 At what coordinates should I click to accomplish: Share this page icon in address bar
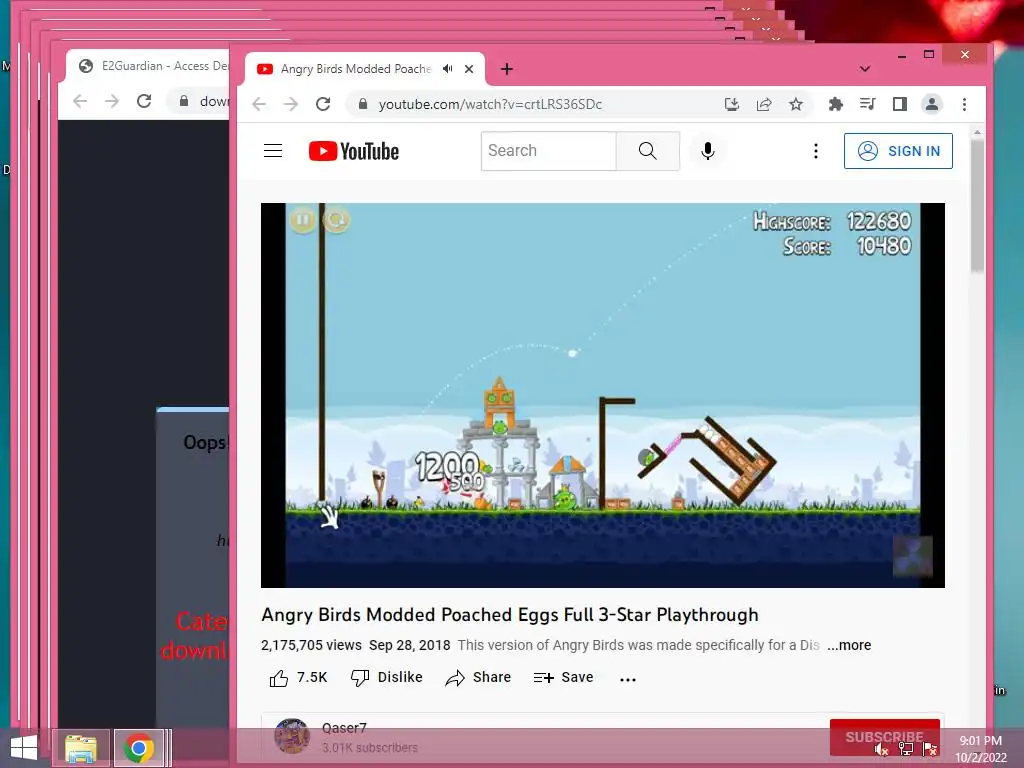[764, 104]
